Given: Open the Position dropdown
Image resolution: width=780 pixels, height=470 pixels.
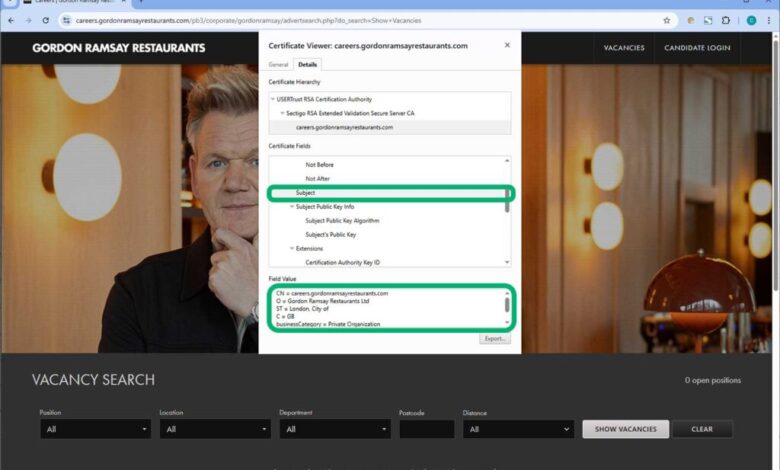Looking at the screenshot, I should click(x=95, y=429).
